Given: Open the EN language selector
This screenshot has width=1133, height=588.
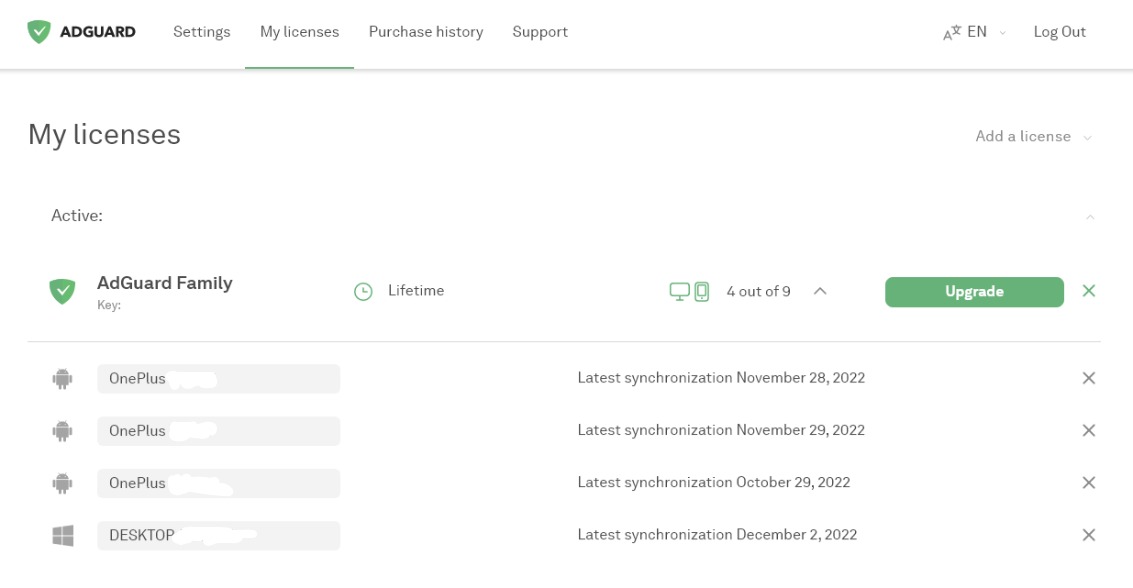Looking at the screenshot, I should click(x=974, y=32).
